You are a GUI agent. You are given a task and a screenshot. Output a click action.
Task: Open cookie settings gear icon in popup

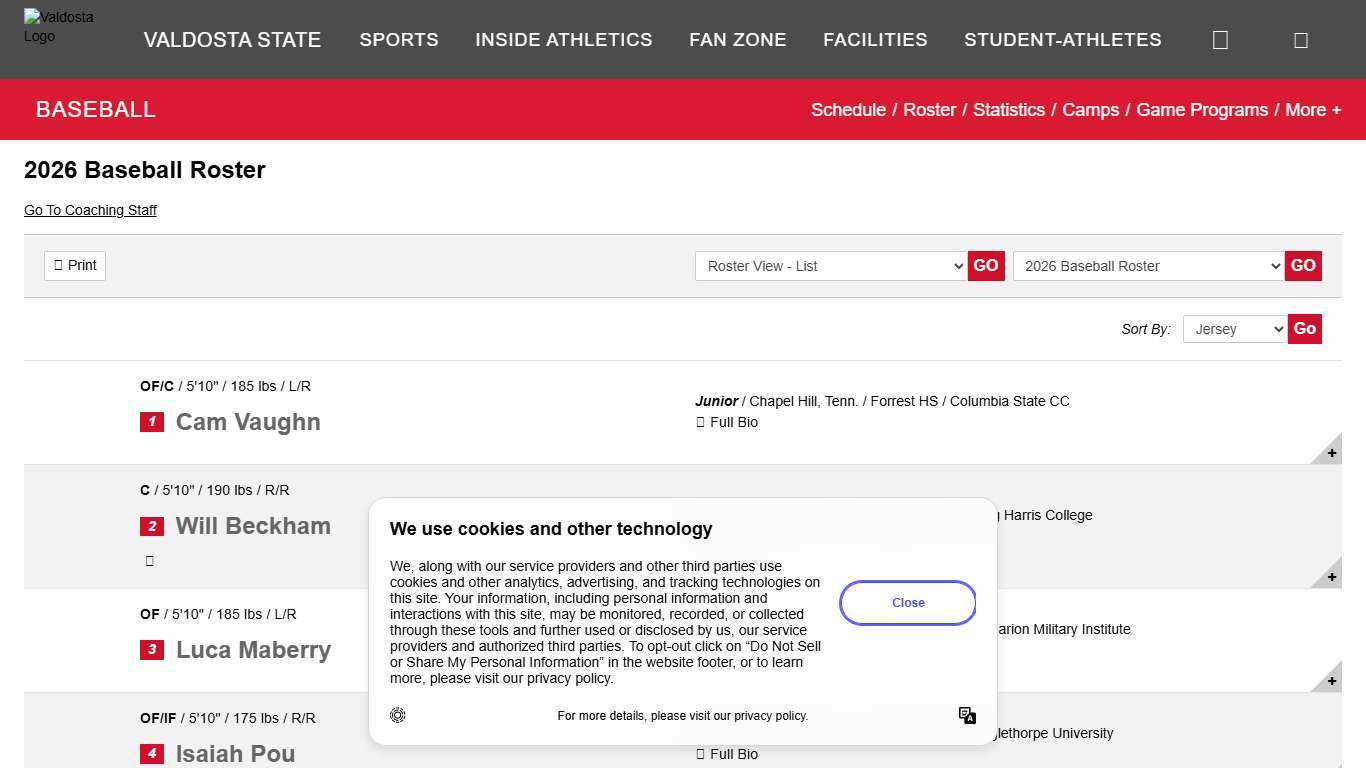tap(398, 715)
